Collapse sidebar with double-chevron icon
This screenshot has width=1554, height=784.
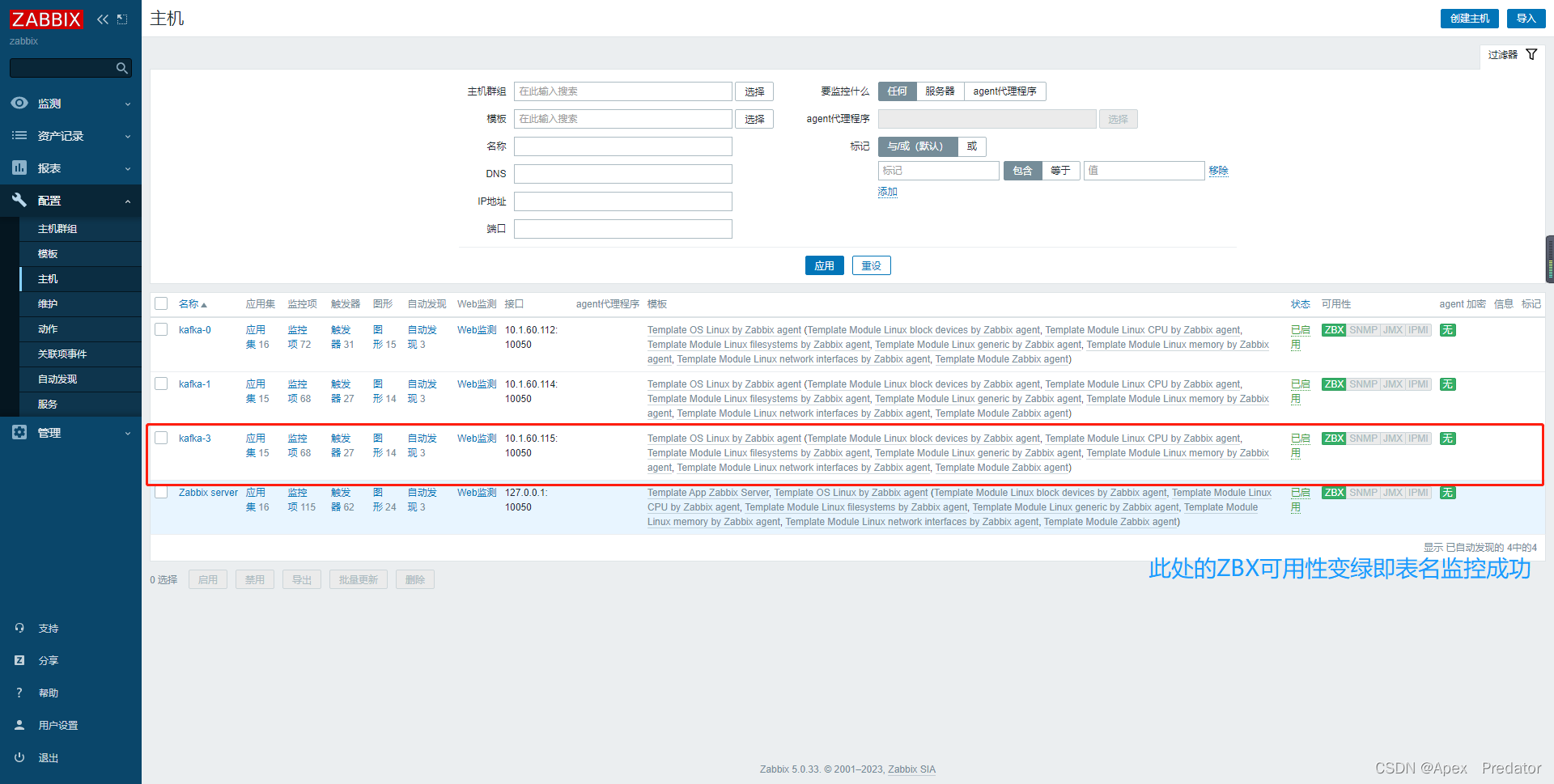point(103,19)
